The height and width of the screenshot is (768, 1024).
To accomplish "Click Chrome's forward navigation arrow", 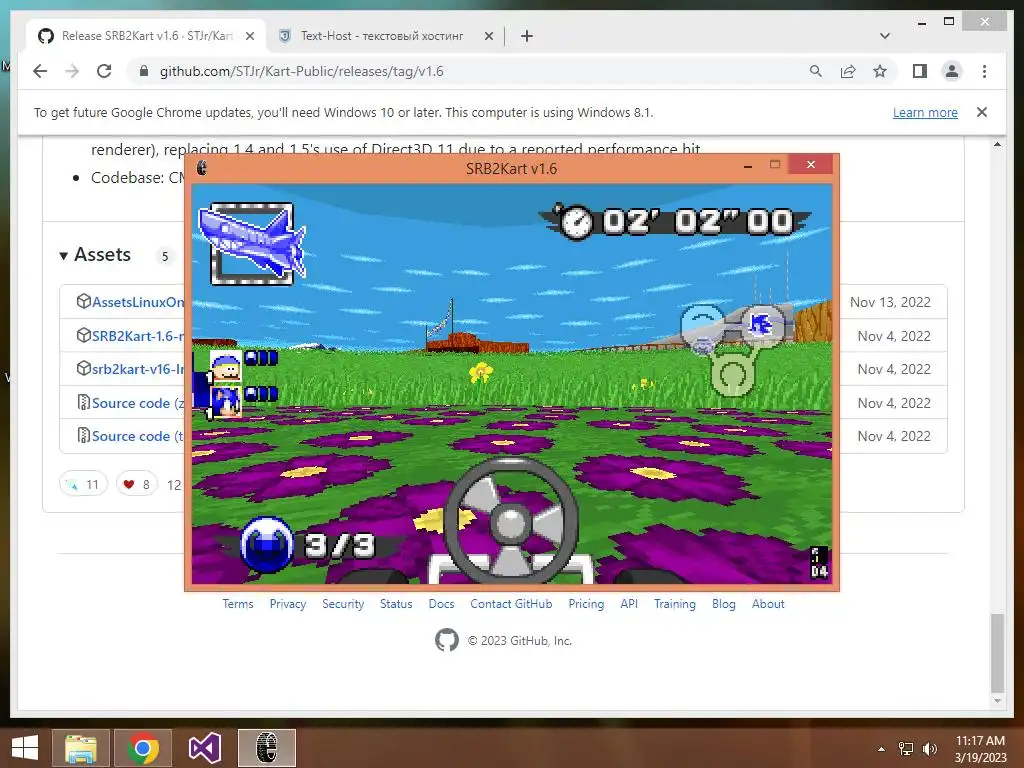I will point(72,71).
